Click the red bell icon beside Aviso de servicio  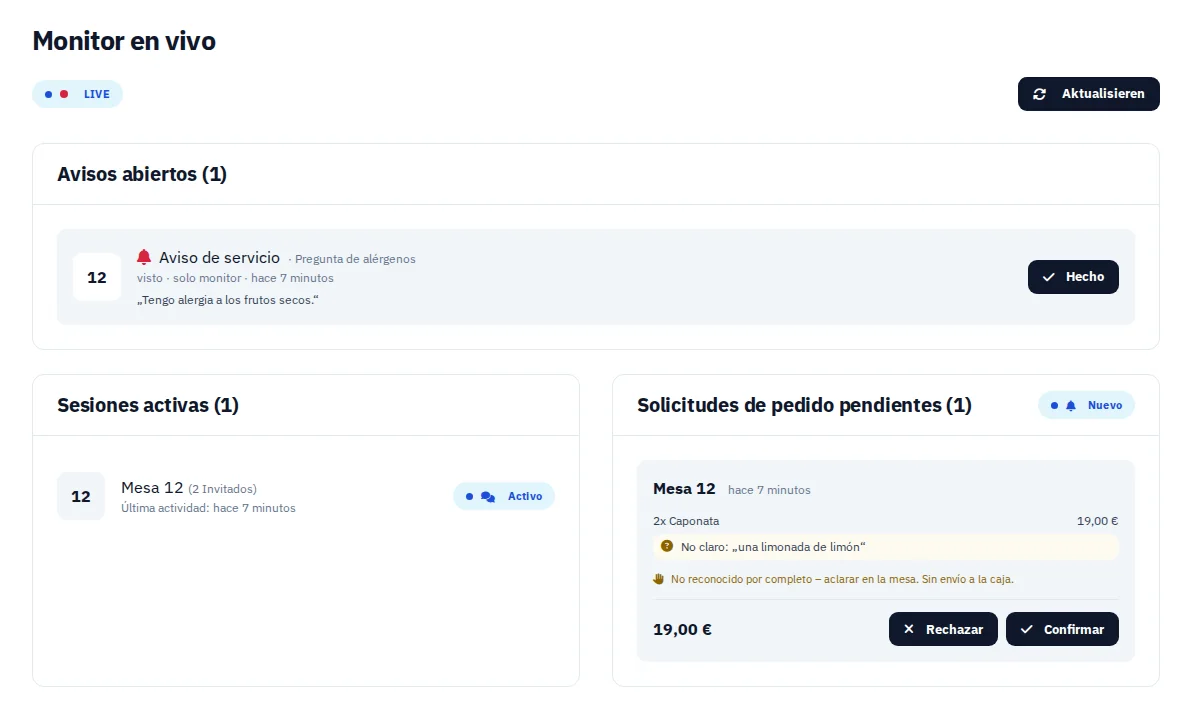coord(144,256)
